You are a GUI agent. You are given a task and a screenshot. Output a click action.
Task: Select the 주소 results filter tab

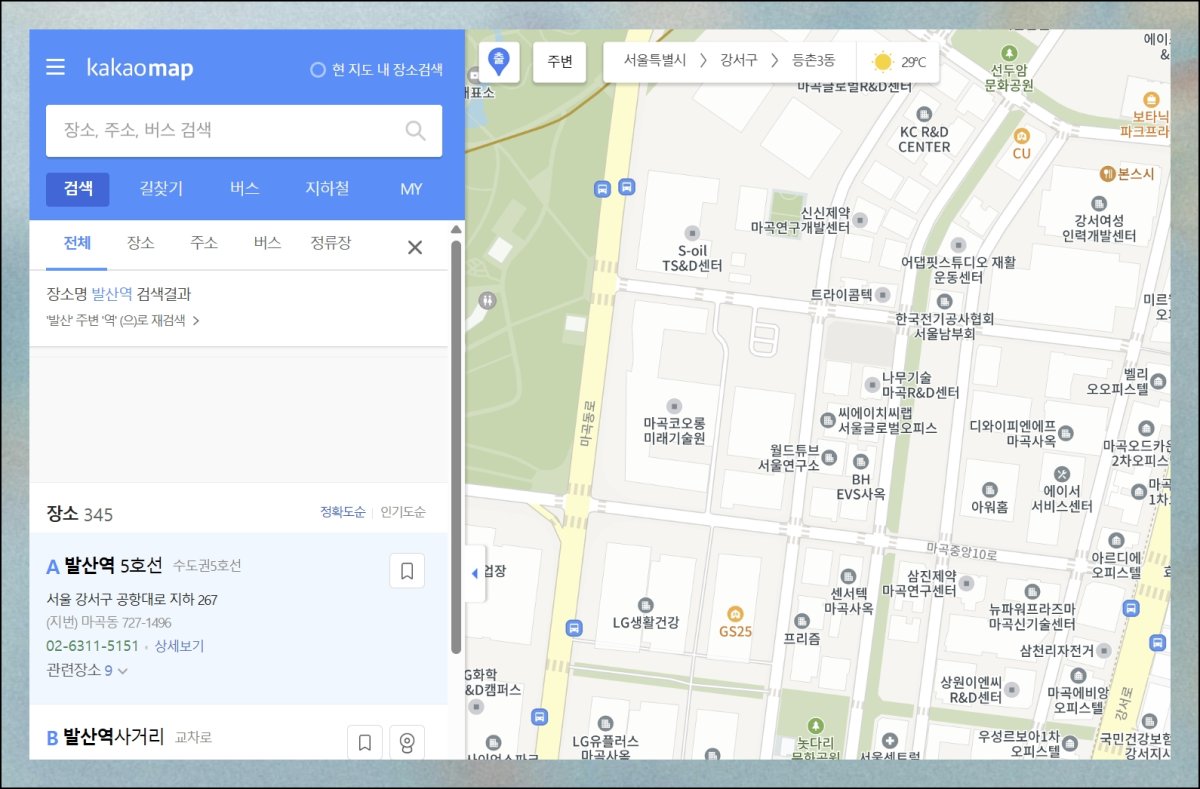coord(204,243)
